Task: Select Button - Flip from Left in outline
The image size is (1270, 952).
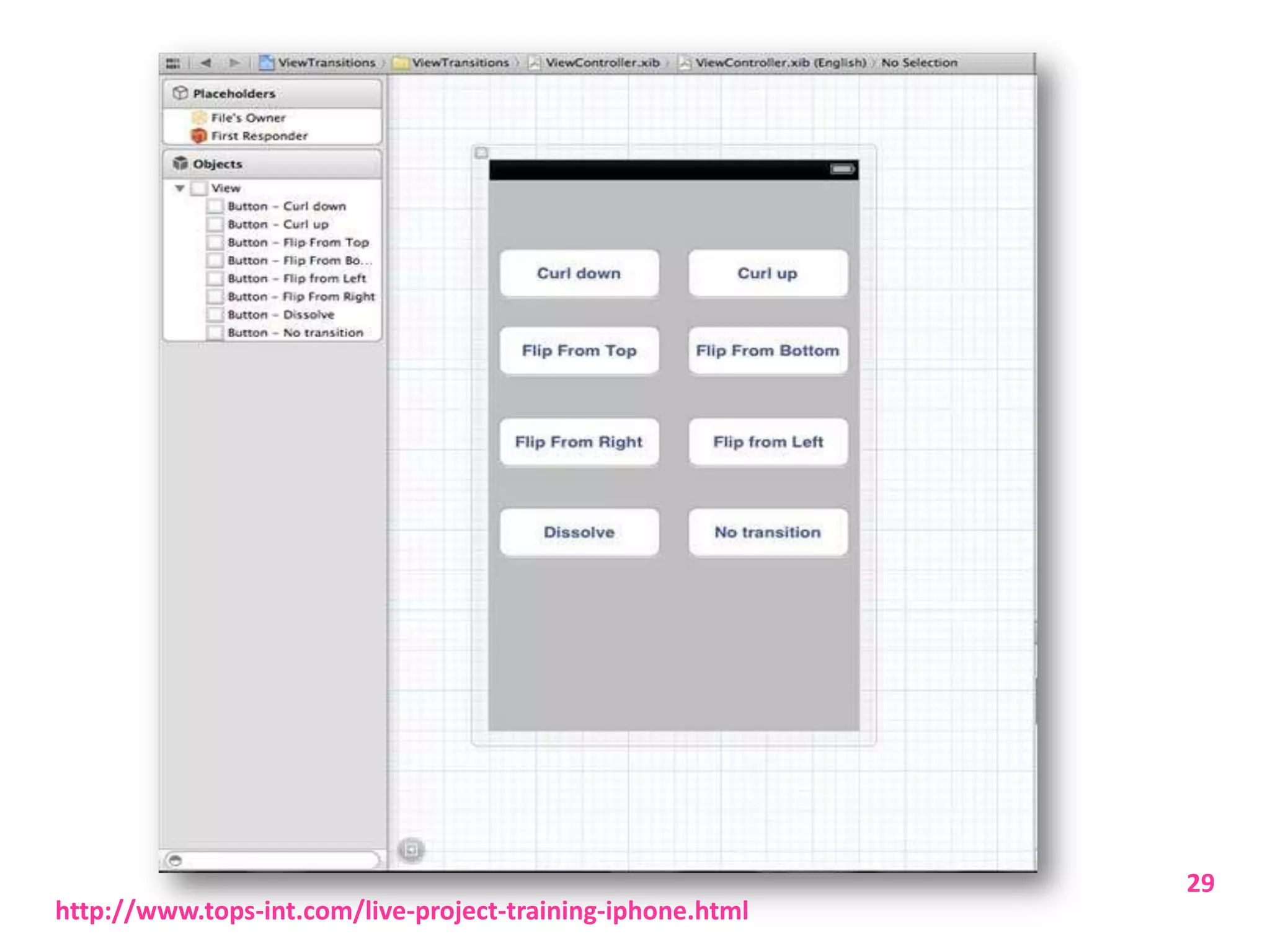Action: (272, 279)
